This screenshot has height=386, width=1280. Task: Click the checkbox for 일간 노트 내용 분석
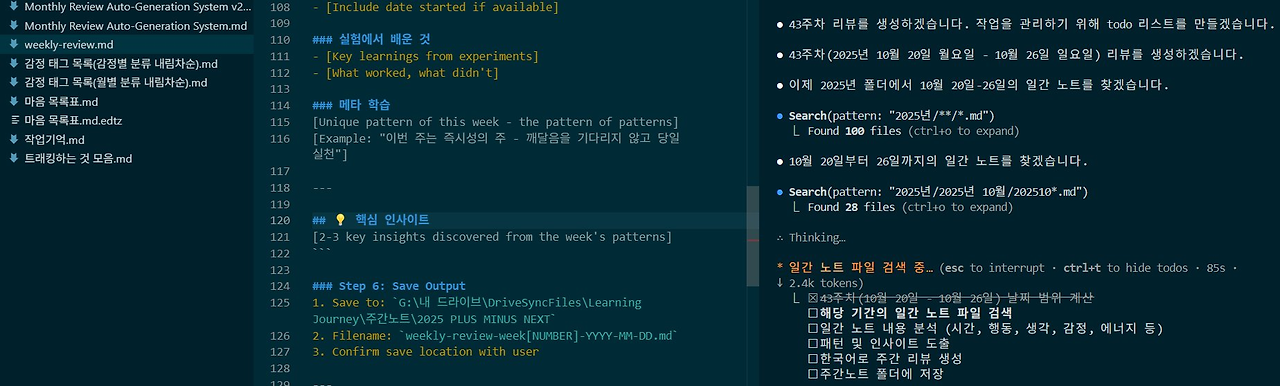point(813,328)
